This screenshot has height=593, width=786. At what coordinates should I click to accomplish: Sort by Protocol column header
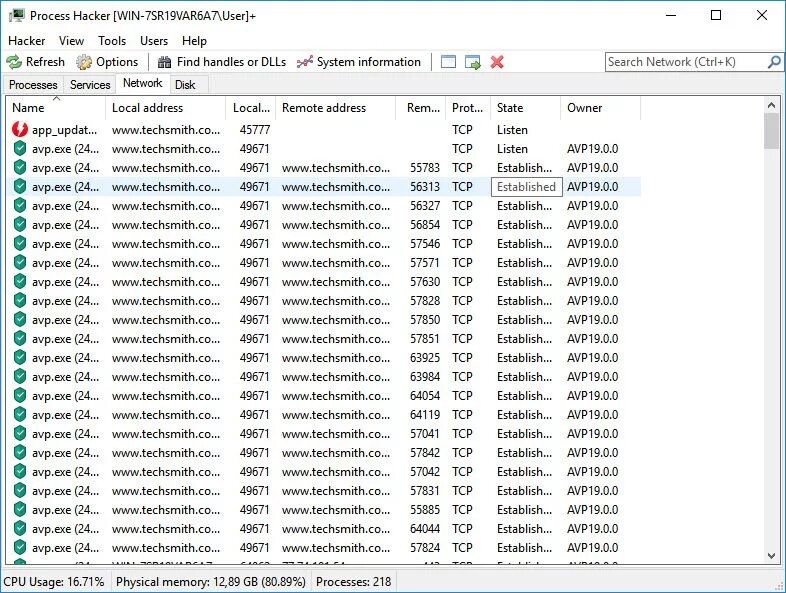(x=468, y=108)
